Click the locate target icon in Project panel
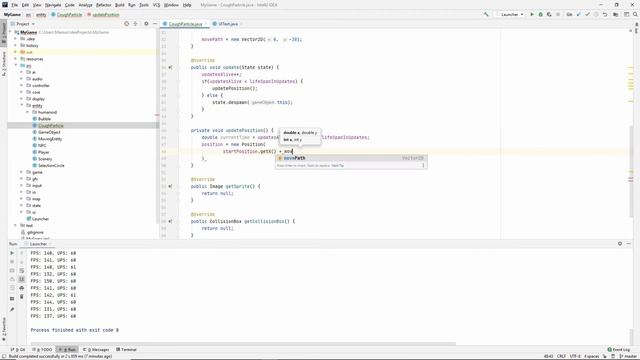640x360 pixels. click(x=127, y=24)
